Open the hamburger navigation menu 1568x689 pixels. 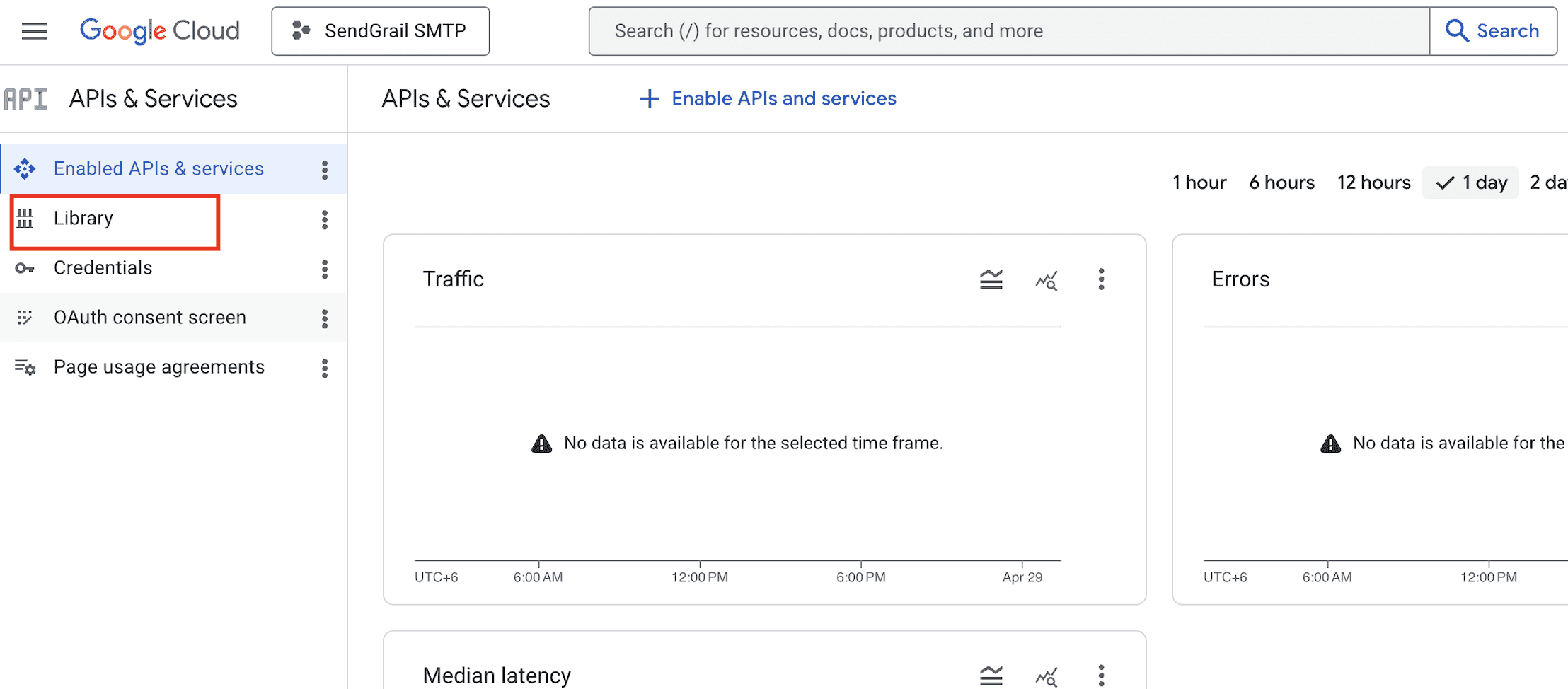34,31
